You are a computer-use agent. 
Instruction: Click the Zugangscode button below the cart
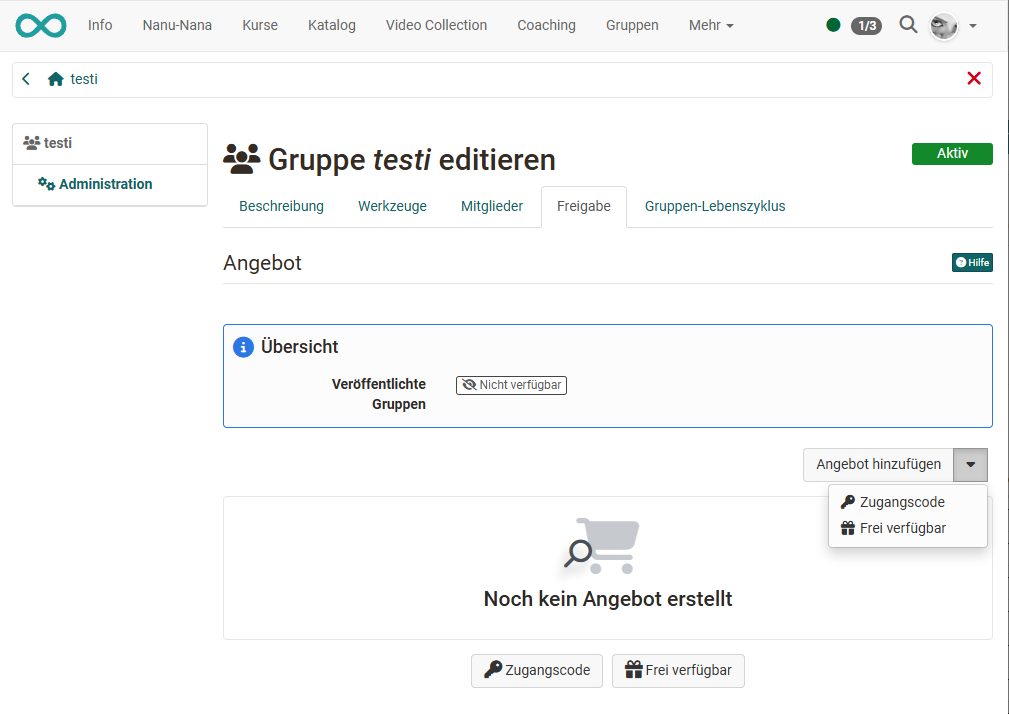[537, 670]
